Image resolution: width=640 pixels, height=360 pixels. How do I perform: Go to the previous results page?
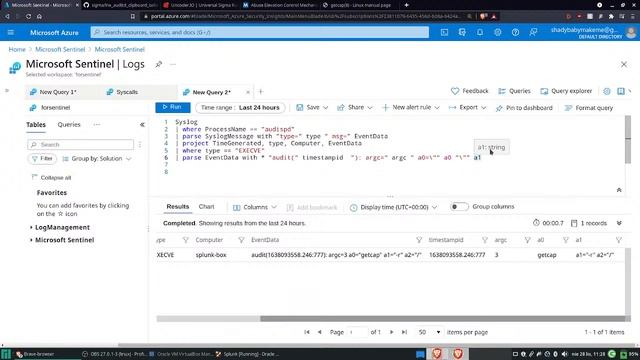click(x=320, y=332)
